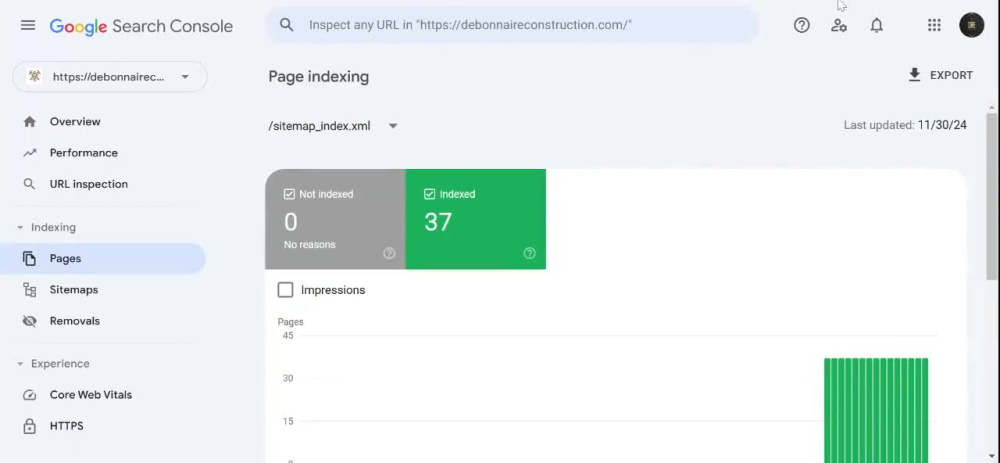Image resolution: width=1000 pixels, height=463 pixels.
Task: Click the No reasons label
Action: [309, 245]
